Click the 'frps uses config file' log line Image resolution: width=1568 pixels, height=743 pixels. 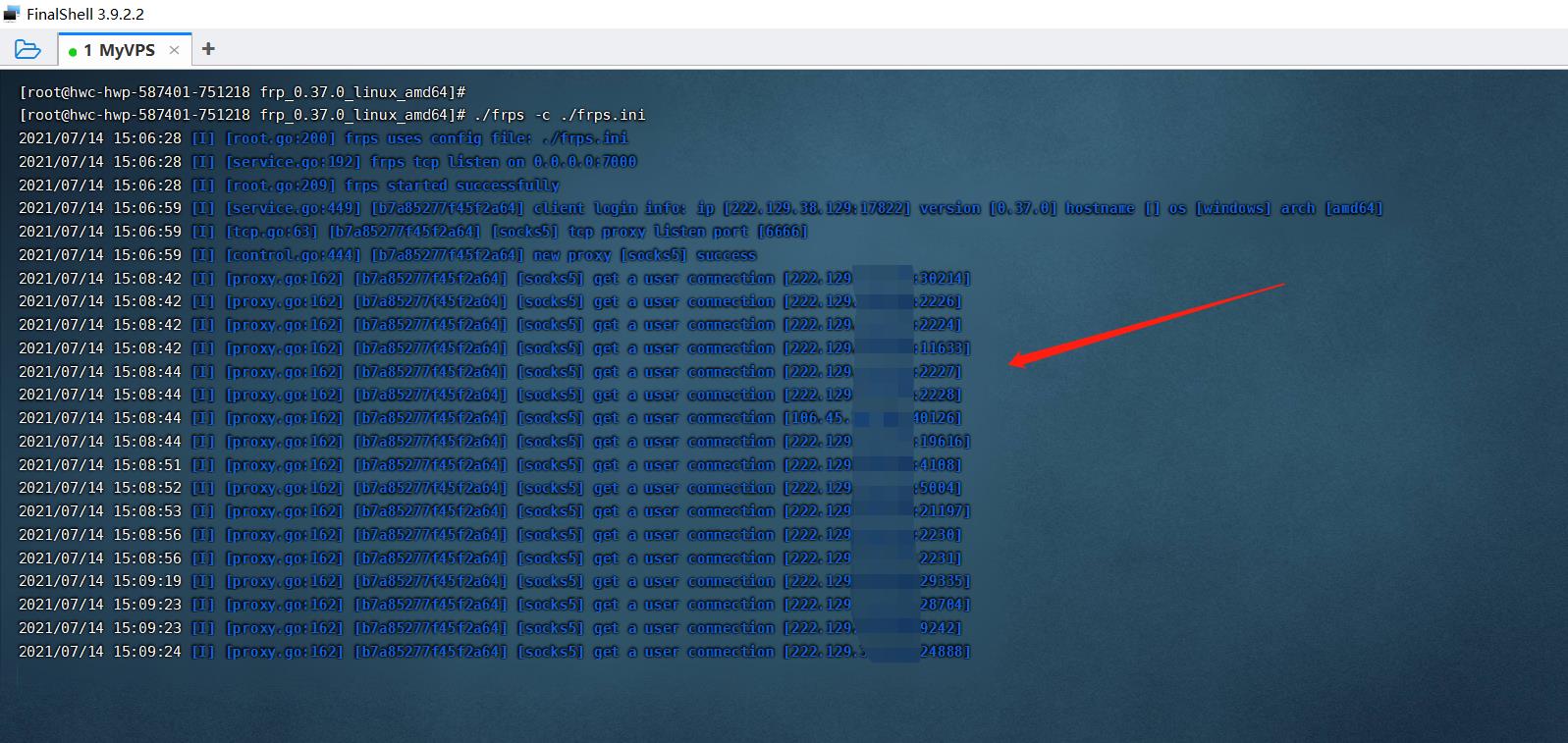[x=323, y=138]
